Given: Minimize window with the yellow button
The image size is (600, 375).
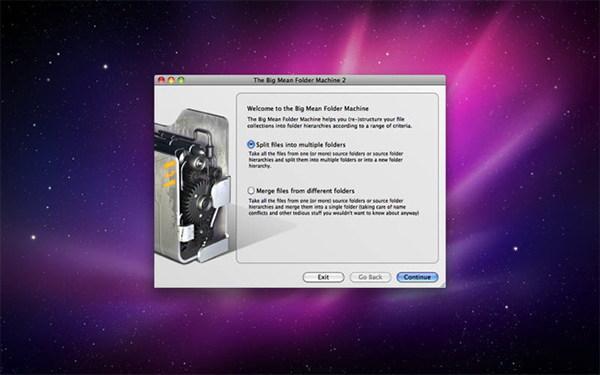Looking at the screenshot, I should point(171,80).
